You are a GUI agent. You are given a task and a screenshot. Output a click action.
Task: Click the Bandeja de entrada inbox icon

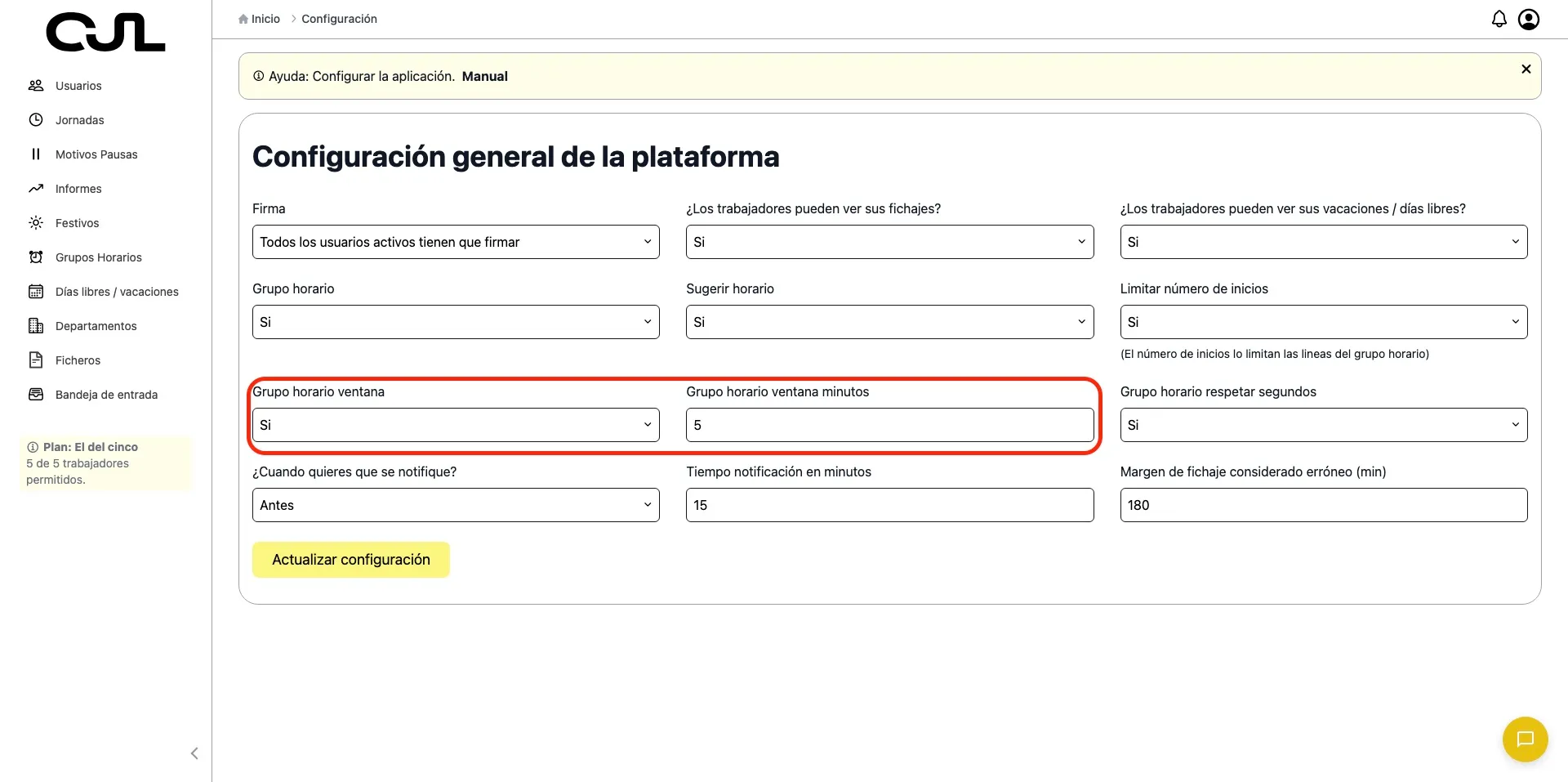36,394
